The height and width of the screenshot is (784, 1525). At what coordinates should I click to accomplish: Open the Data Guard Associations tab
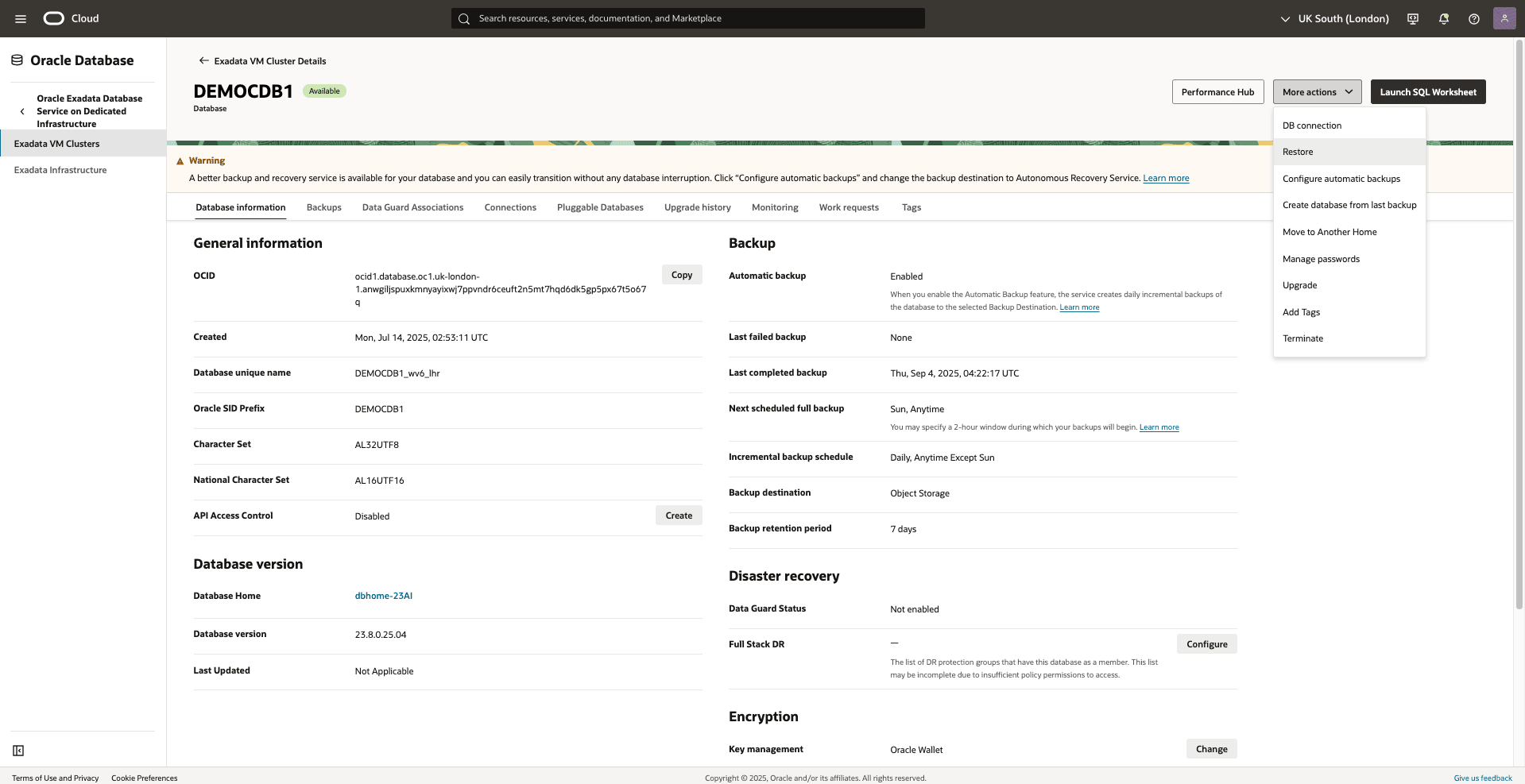pos(412,207)
